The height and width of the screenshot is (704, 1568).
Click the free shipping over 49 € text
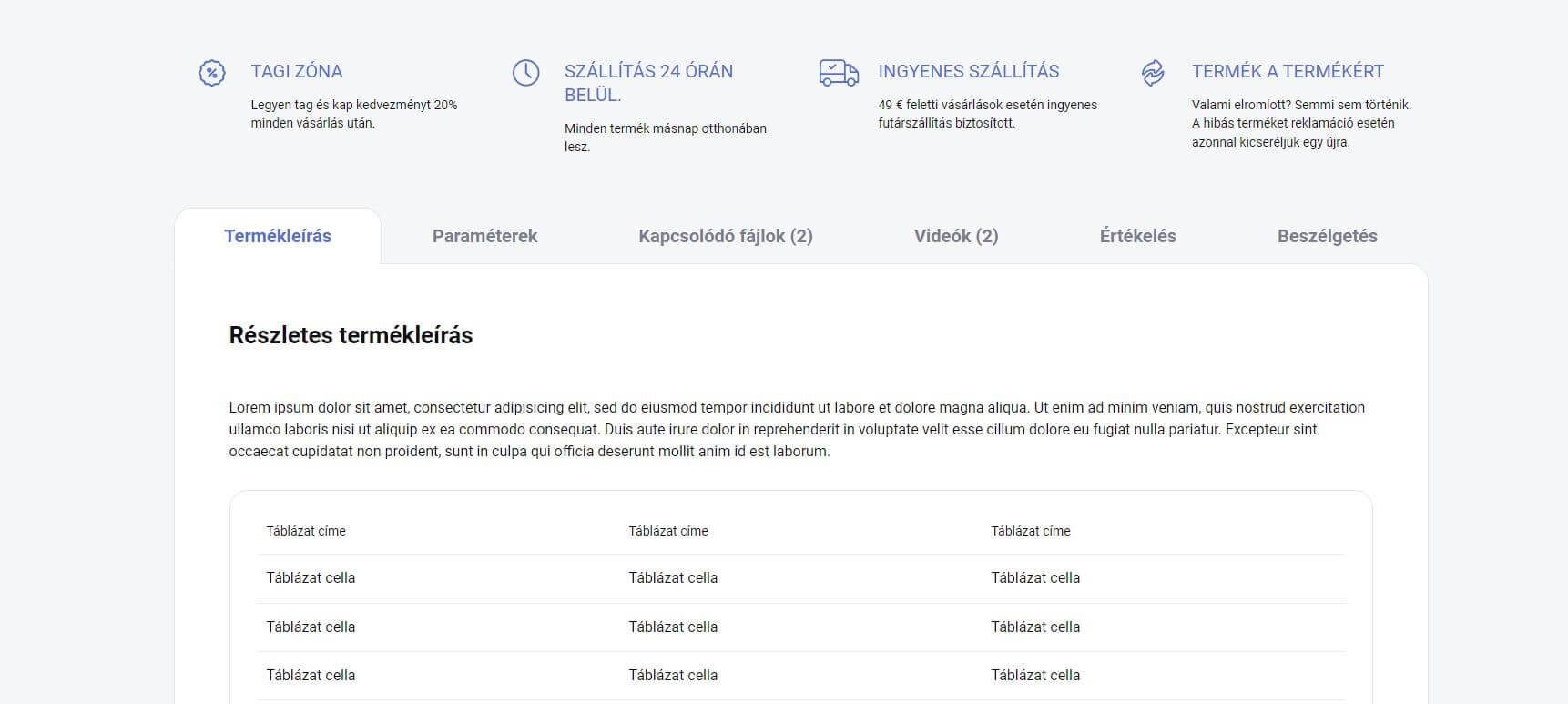pyautogui.click(x=987, y=114)
